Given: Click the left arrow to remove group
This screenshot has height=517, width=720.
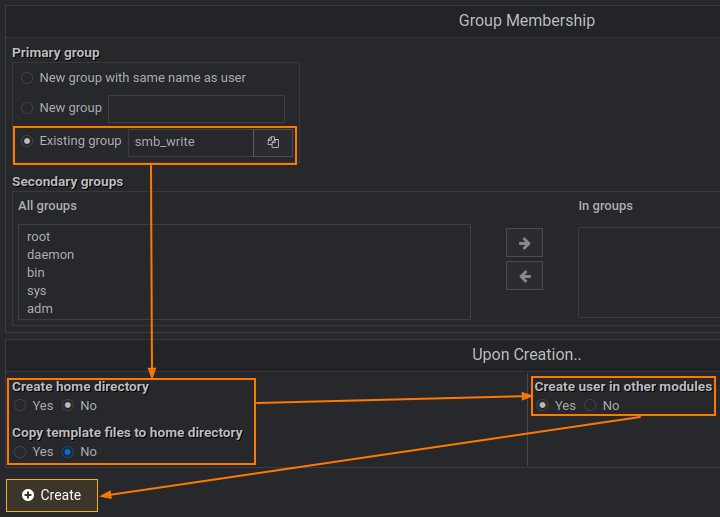Looking at the screenshot, I should tap(524, 276).
